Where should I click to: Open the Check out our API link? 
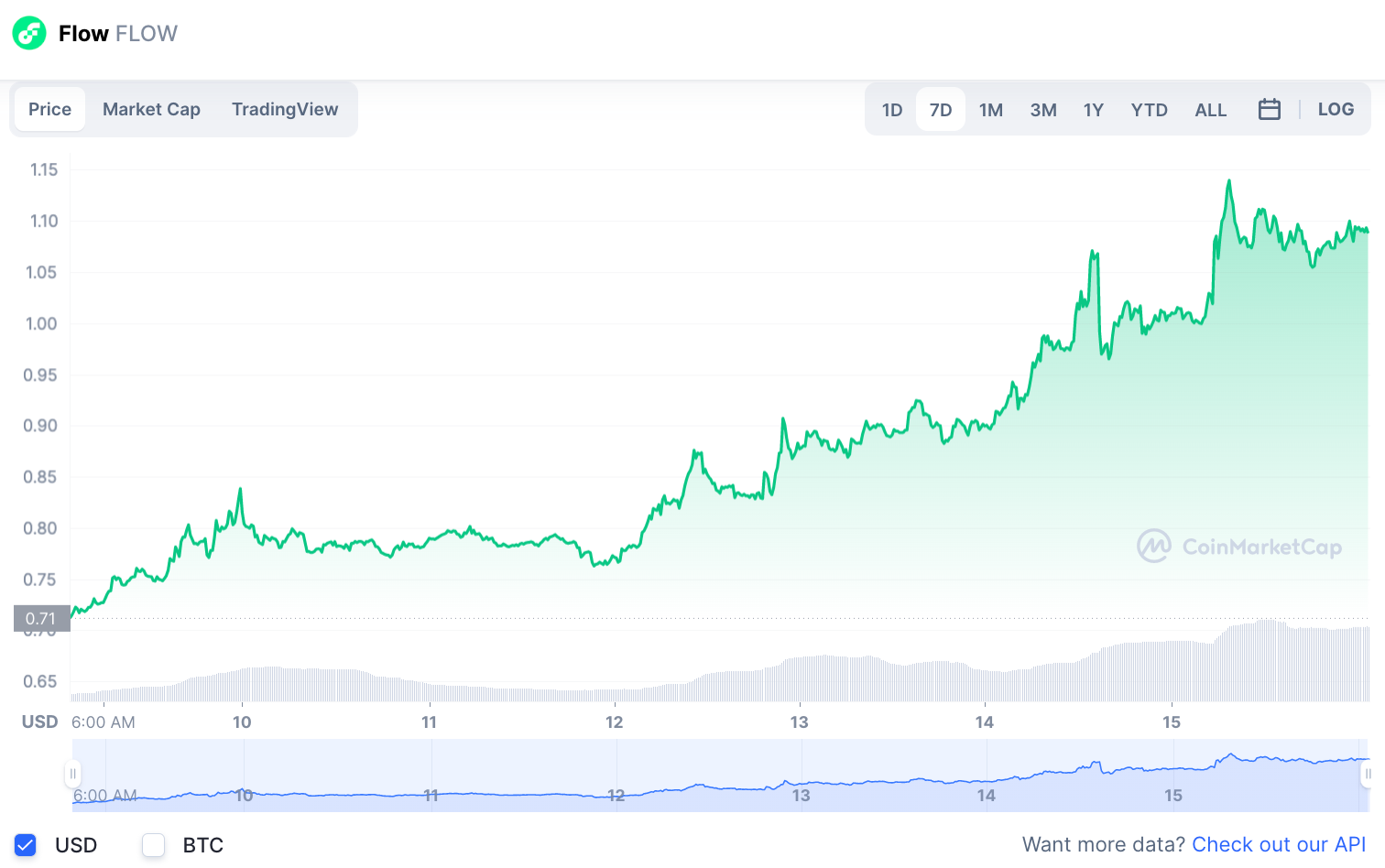point(1279,844)
